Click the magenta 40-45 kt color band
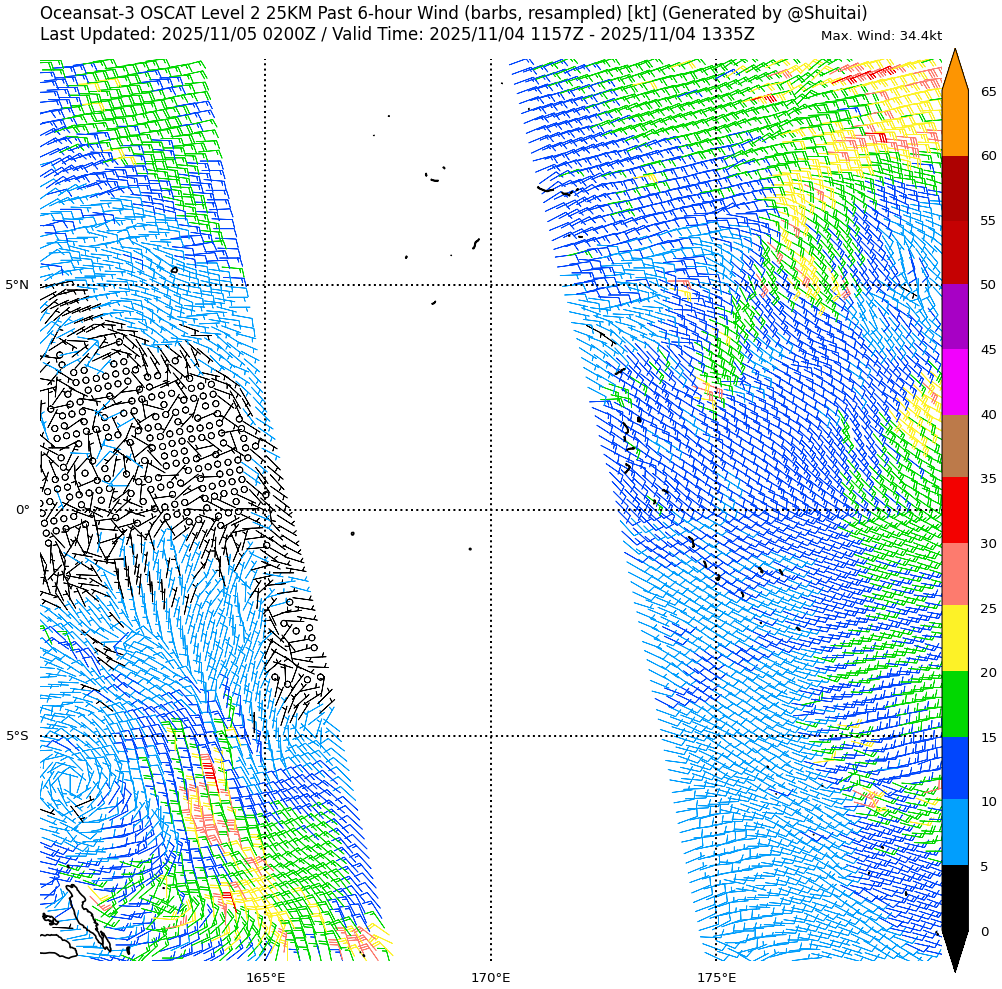The width and height of the screenshot is (1002, 989). point(955,381)
